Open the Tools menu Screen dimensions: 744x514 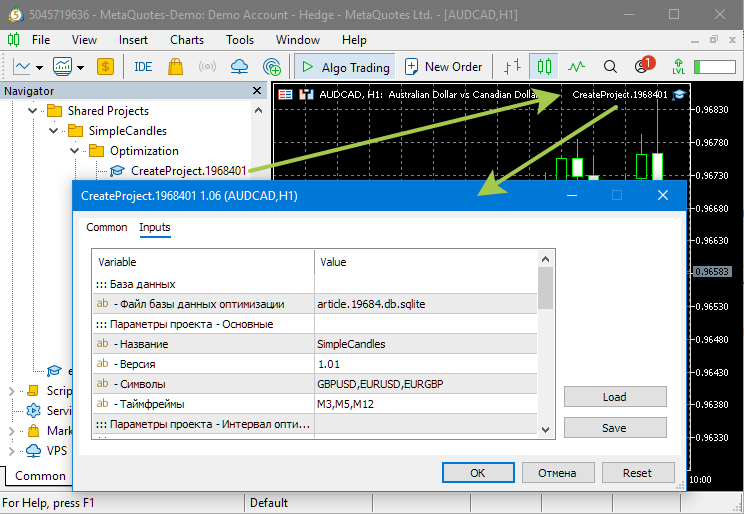click(240, 40)
